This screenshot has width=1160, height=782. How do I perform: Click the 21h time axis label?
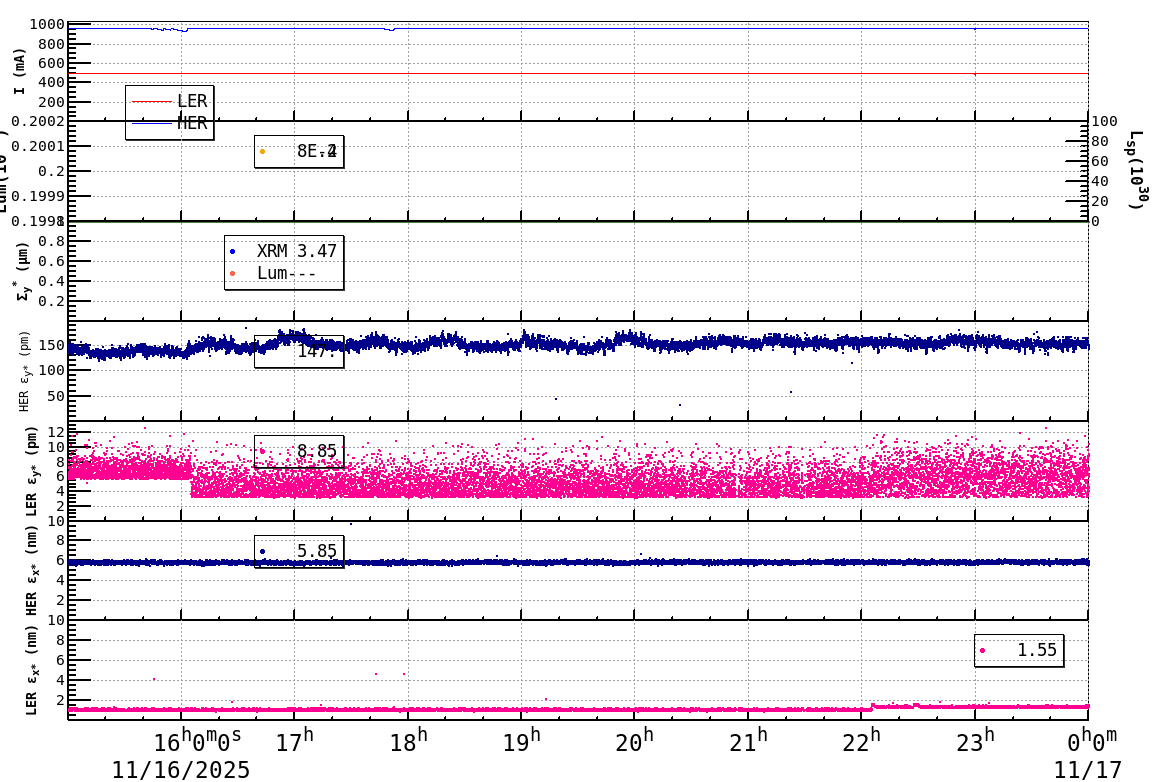[x=748, y=741]
